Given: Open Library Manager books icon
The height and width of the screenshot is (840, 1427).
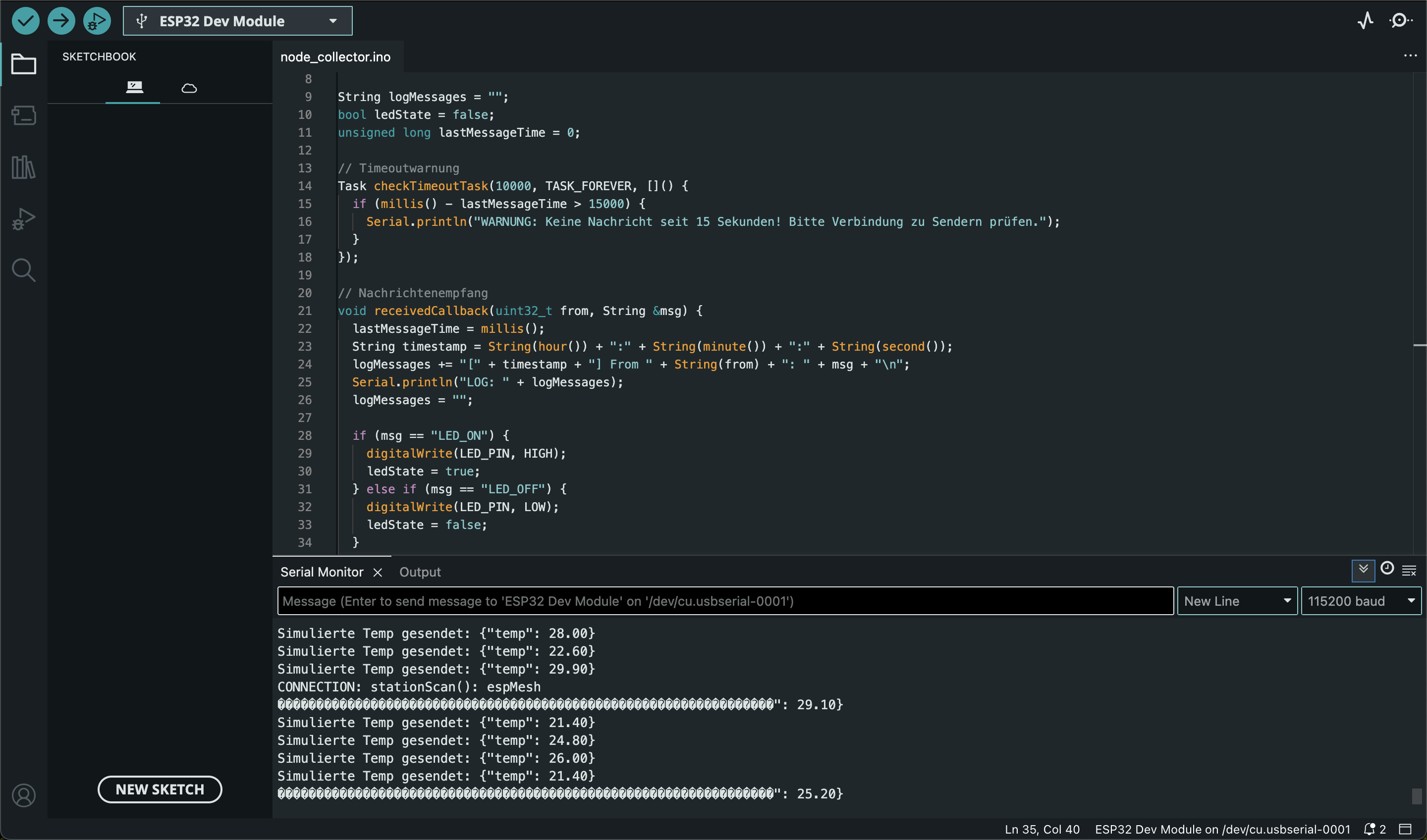Looking at the screenshot, I should click(x=24, y=167).
